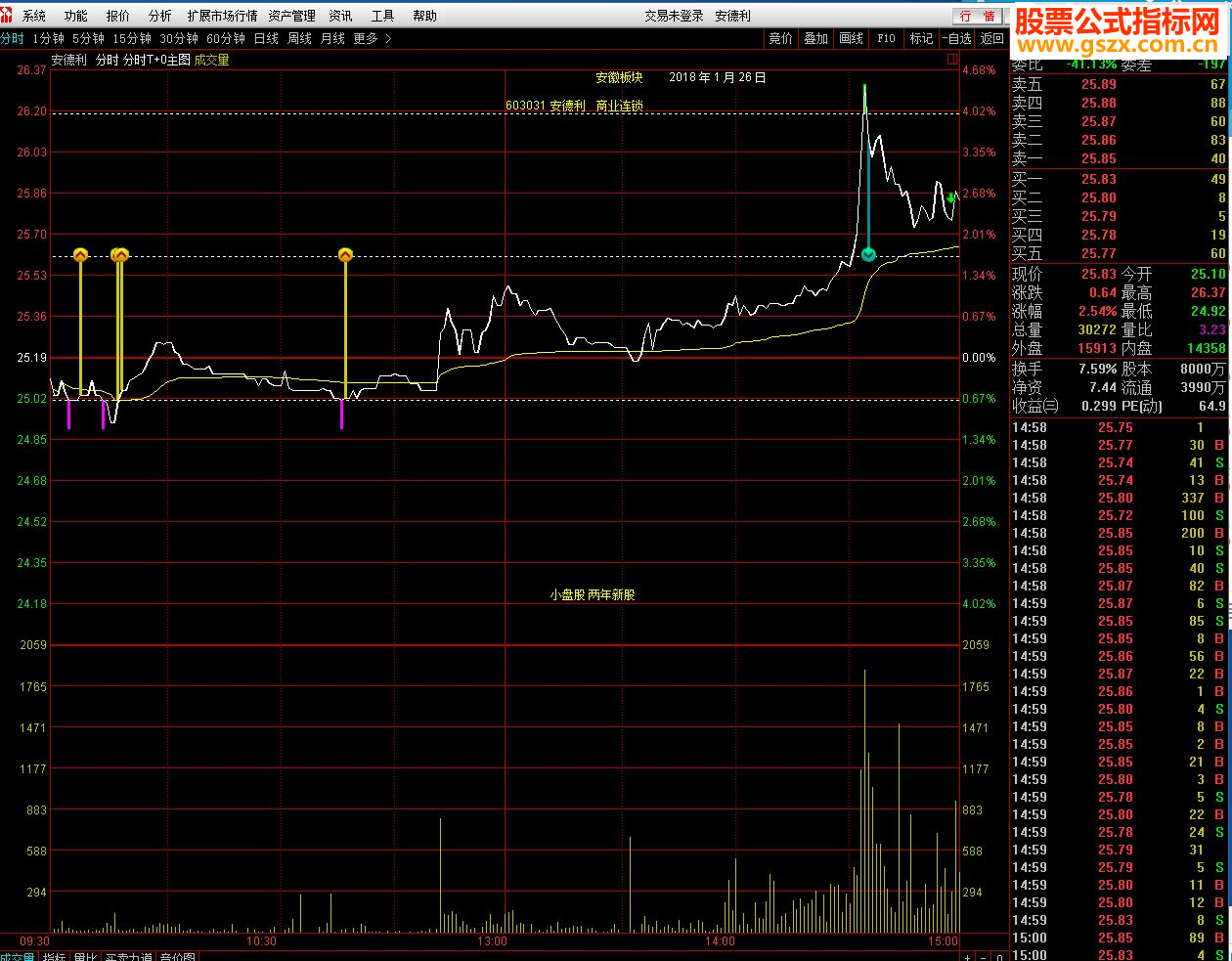
Task: Click the 10:30 time axis label
Action: point(261,941)
